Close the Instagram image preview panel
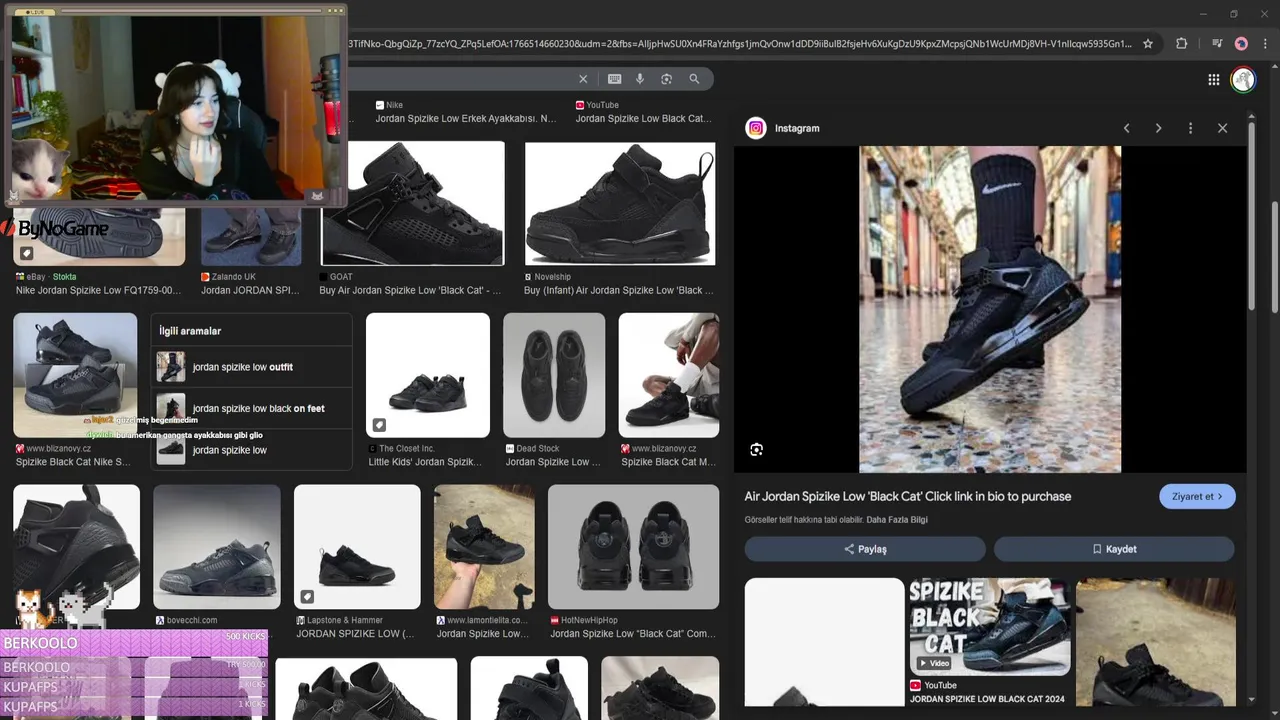 (1222, 128)
